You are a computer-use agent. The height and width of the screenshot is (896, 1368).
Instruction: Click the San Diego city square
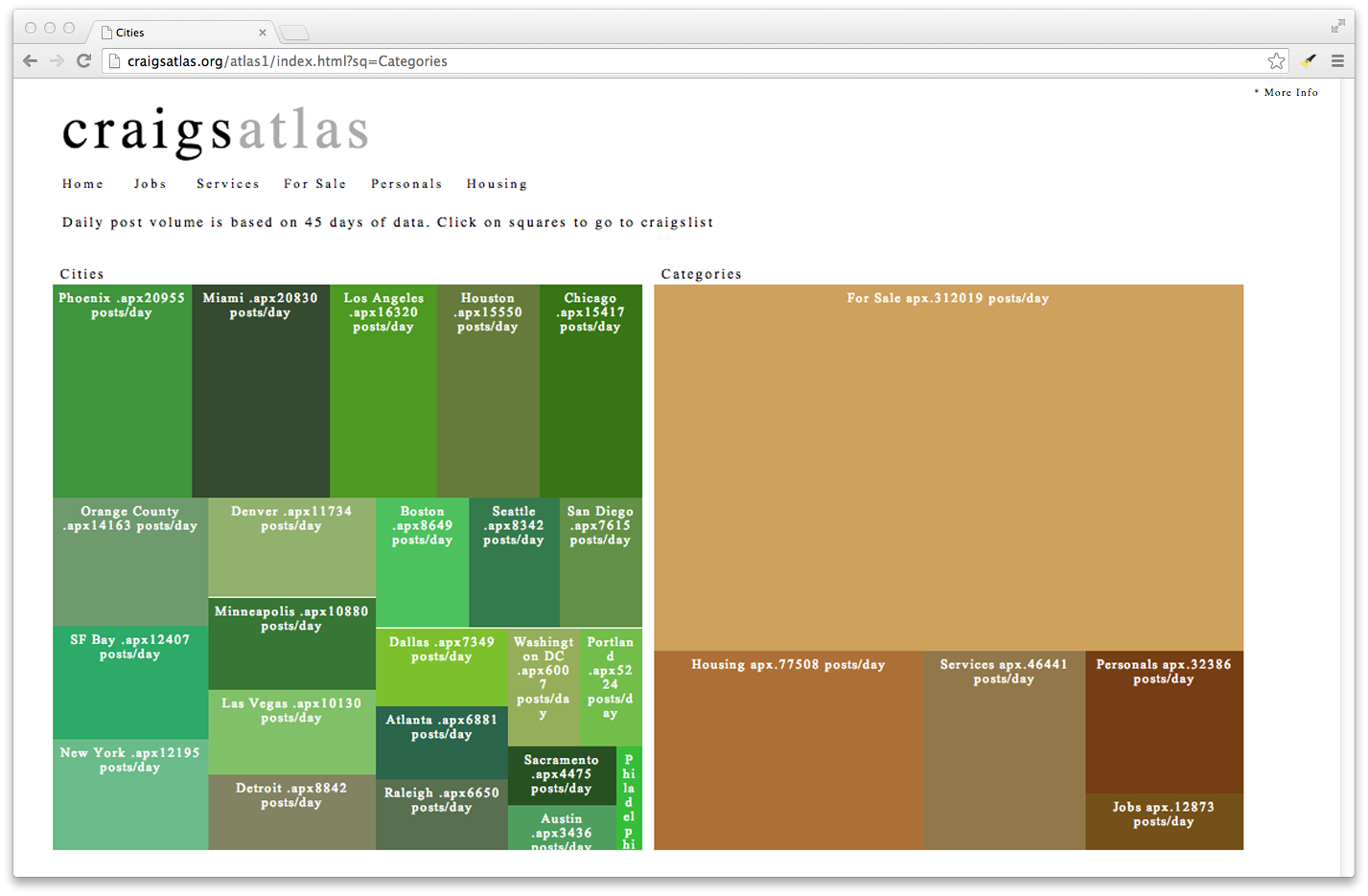pos(601,563)
